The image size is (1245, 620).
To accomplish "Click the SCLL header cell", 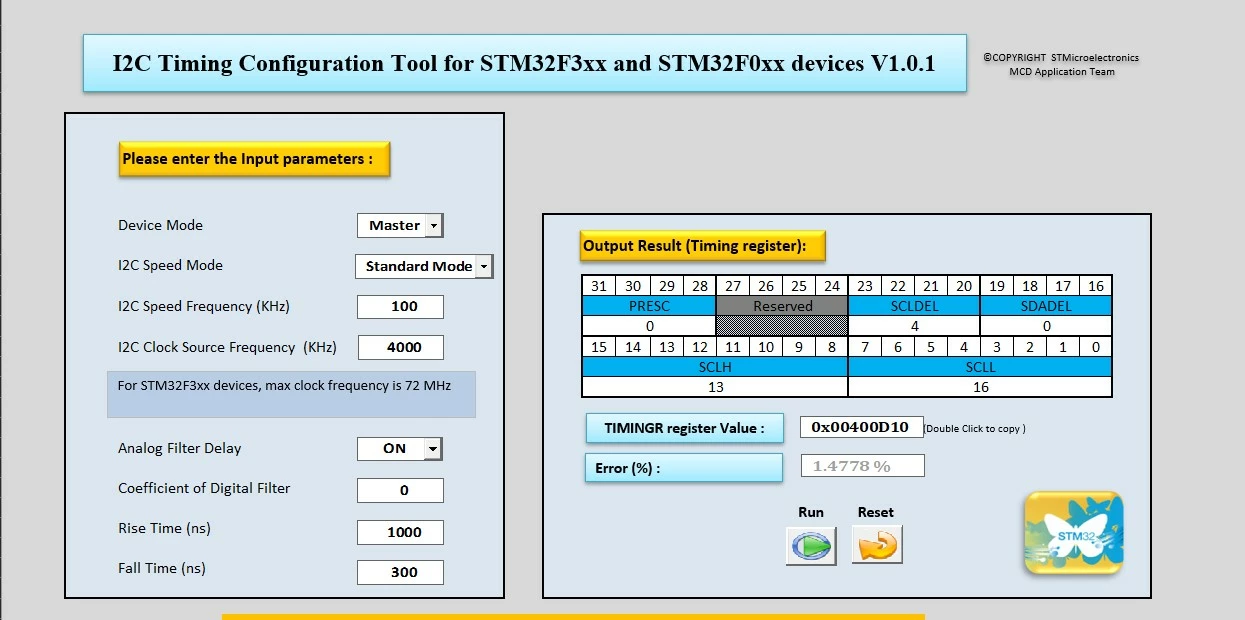I will pyautogui.click(x=980, y=367).
